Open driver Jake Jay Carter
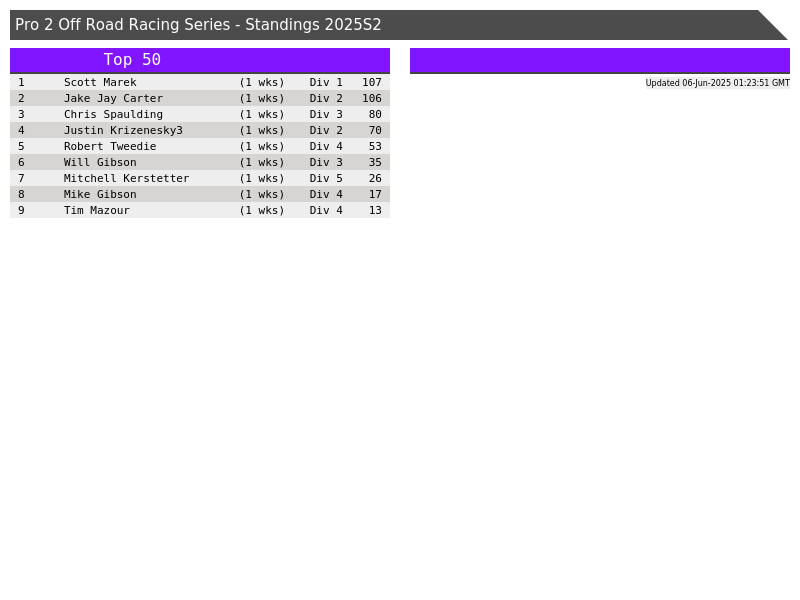The height and width of the screenshot is (600, 800). pyautogui.click(x=113, y=99)
